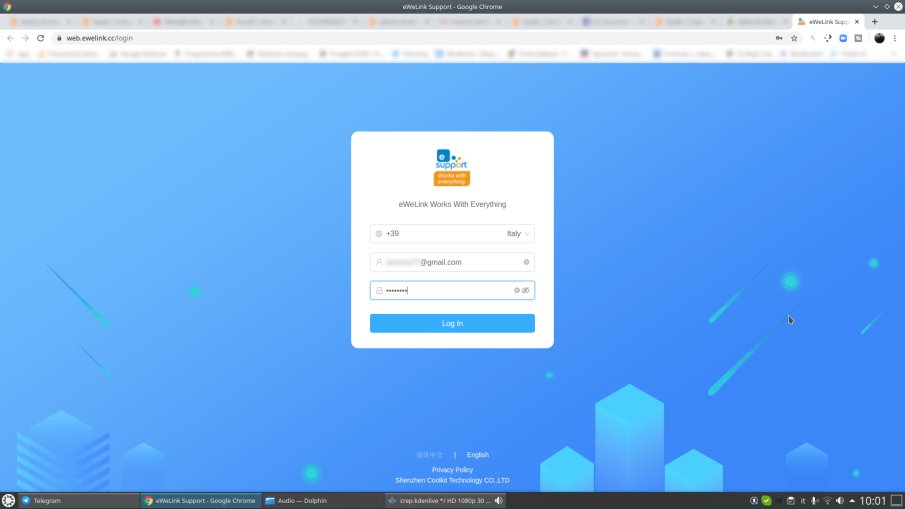Open the Wi-Fi network tray icon
Screen dimensions: 905x509
click(827, 500)
